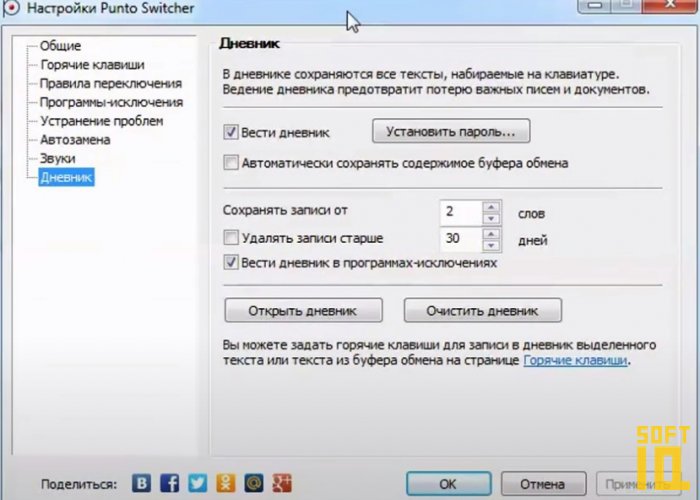Click the words count field showing 2
700x500 pixels.
(x=461, y=212)
